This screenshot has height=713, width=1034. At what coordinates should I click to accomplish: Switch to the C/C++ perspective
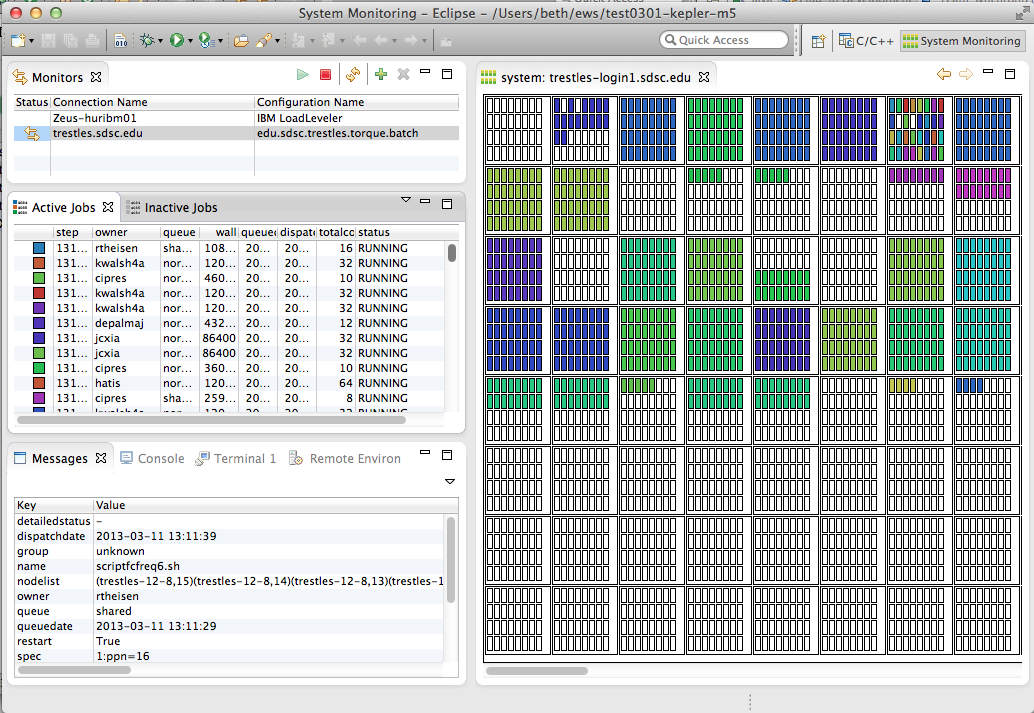[x=866, y=41]
